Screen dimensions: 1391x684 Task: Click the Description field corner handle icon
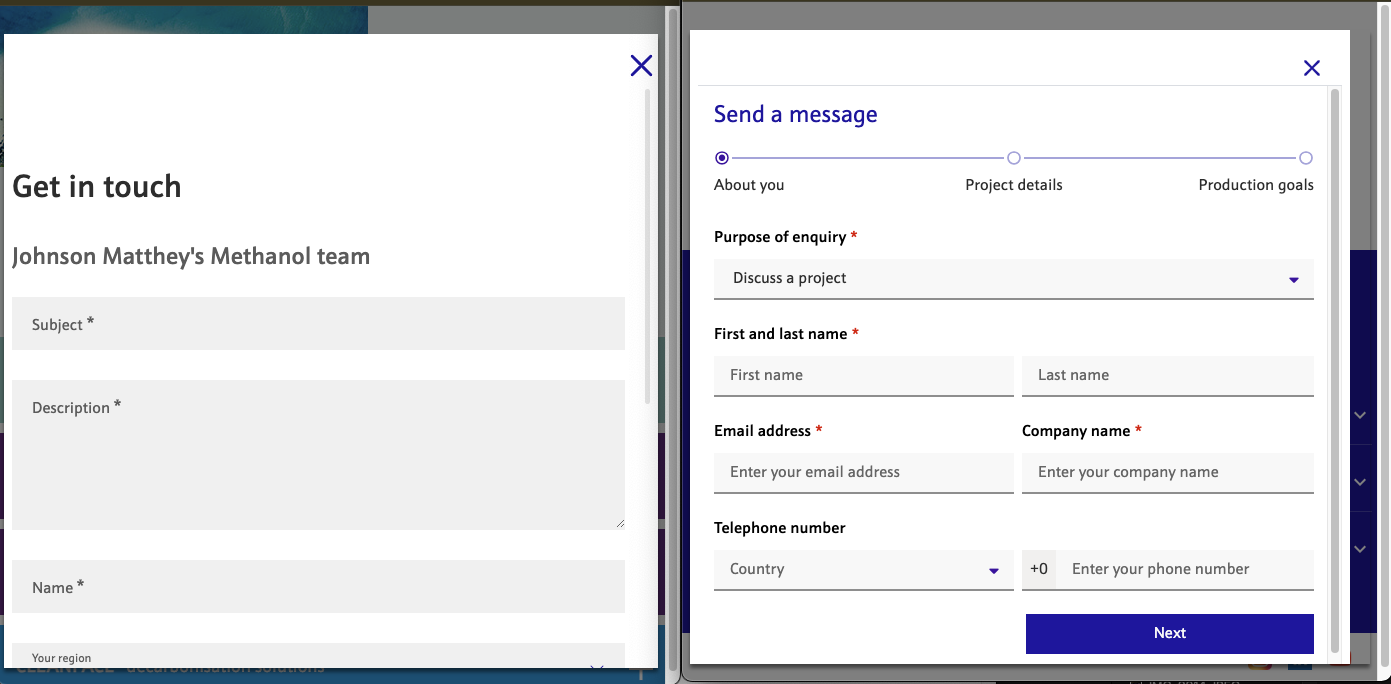click(x=619, y=523)
